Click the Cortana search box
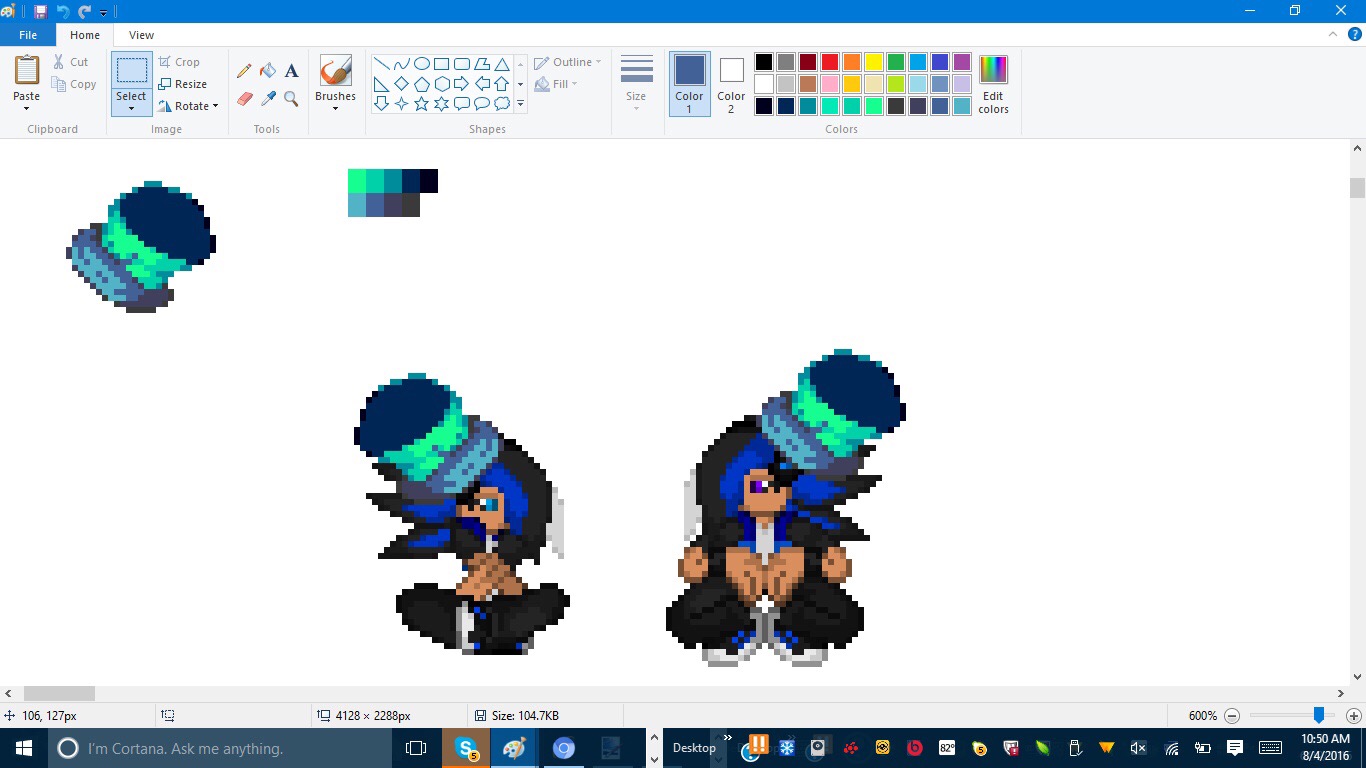Image resolution: width=1366 pixels, height=768 pixels. click(x=220, y=748)
